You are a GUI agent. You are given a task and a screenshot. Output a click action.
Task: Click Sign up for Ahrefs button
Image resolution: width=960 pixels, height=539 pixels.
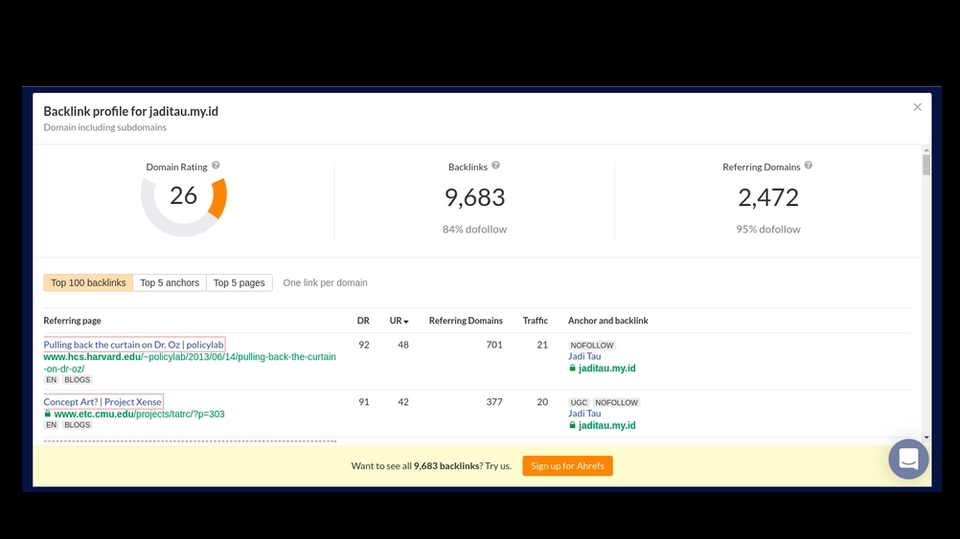click(568, 466)
